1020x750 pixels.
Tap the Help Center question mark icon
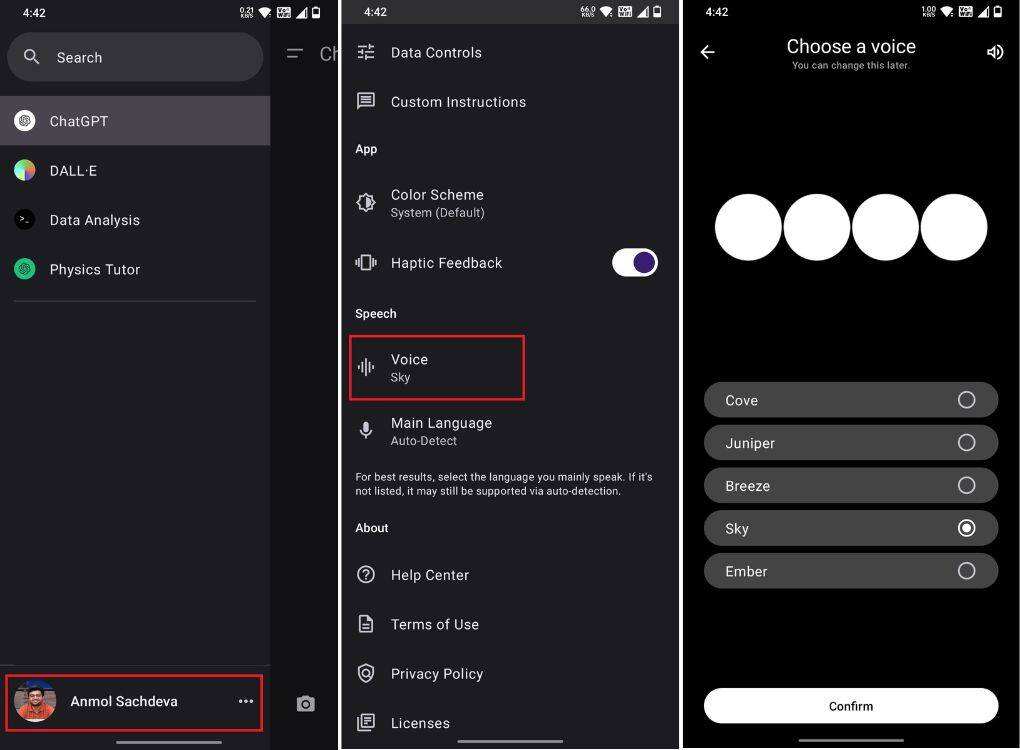366,574
